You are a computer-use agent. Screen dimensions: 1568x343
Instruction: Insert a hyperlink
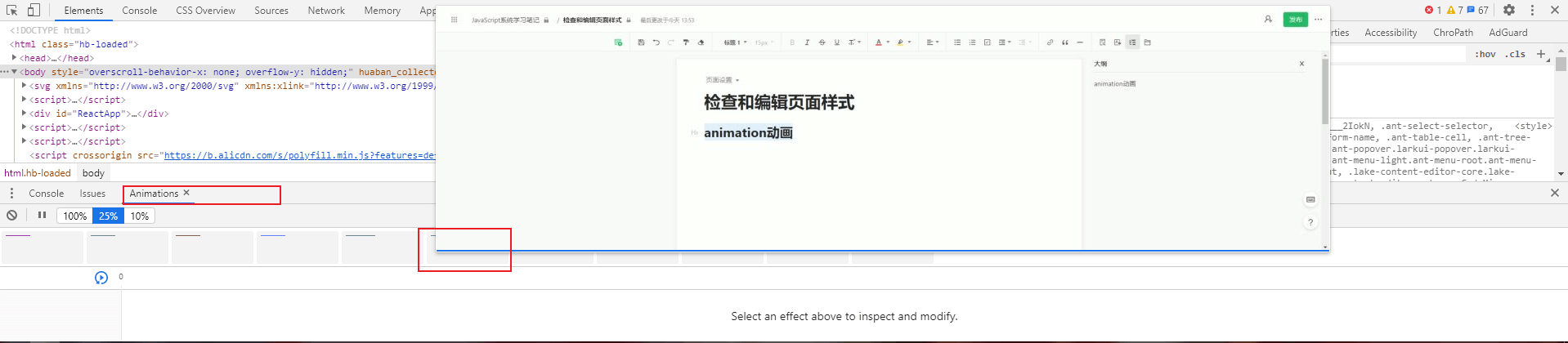point(1050,42)
